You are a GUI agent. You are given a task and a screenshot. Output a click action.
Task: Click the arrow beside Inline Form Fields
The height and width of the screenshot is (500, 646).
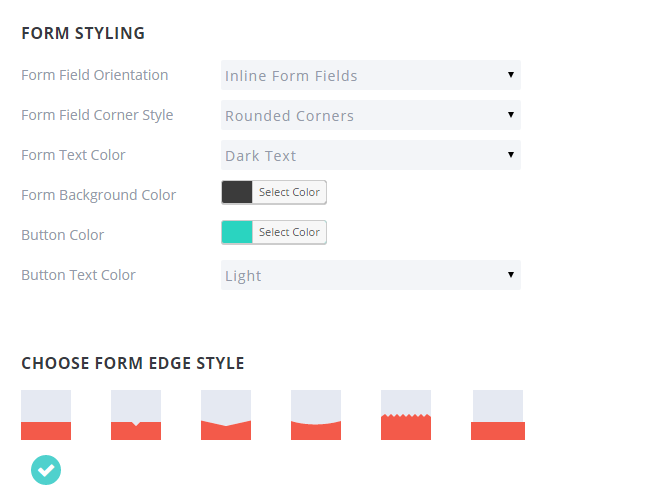[511, 75]
